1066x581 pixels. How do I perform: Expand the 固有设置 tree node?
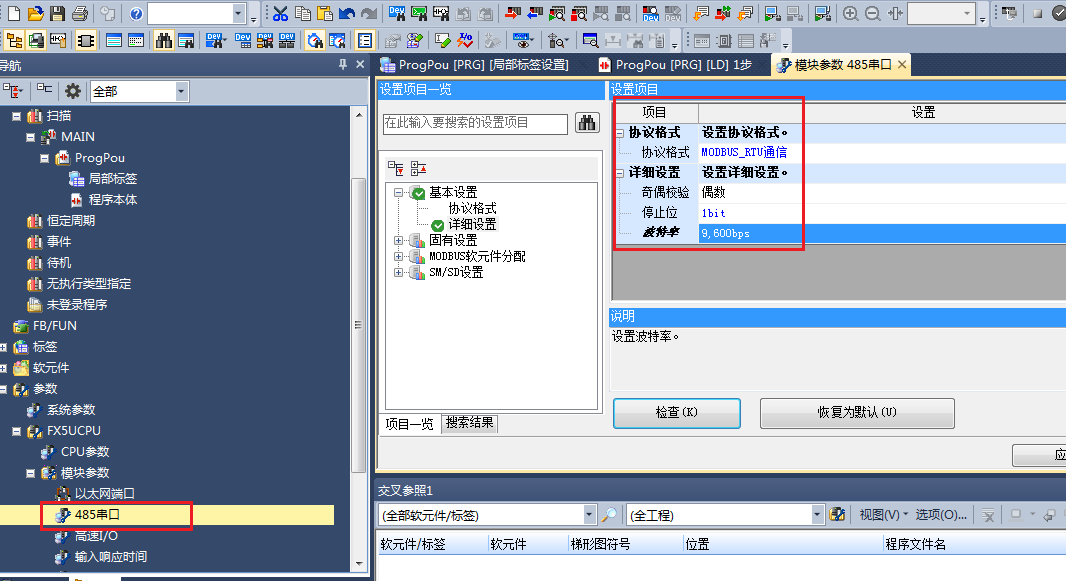pyautogui.click(x=400, y=241)
